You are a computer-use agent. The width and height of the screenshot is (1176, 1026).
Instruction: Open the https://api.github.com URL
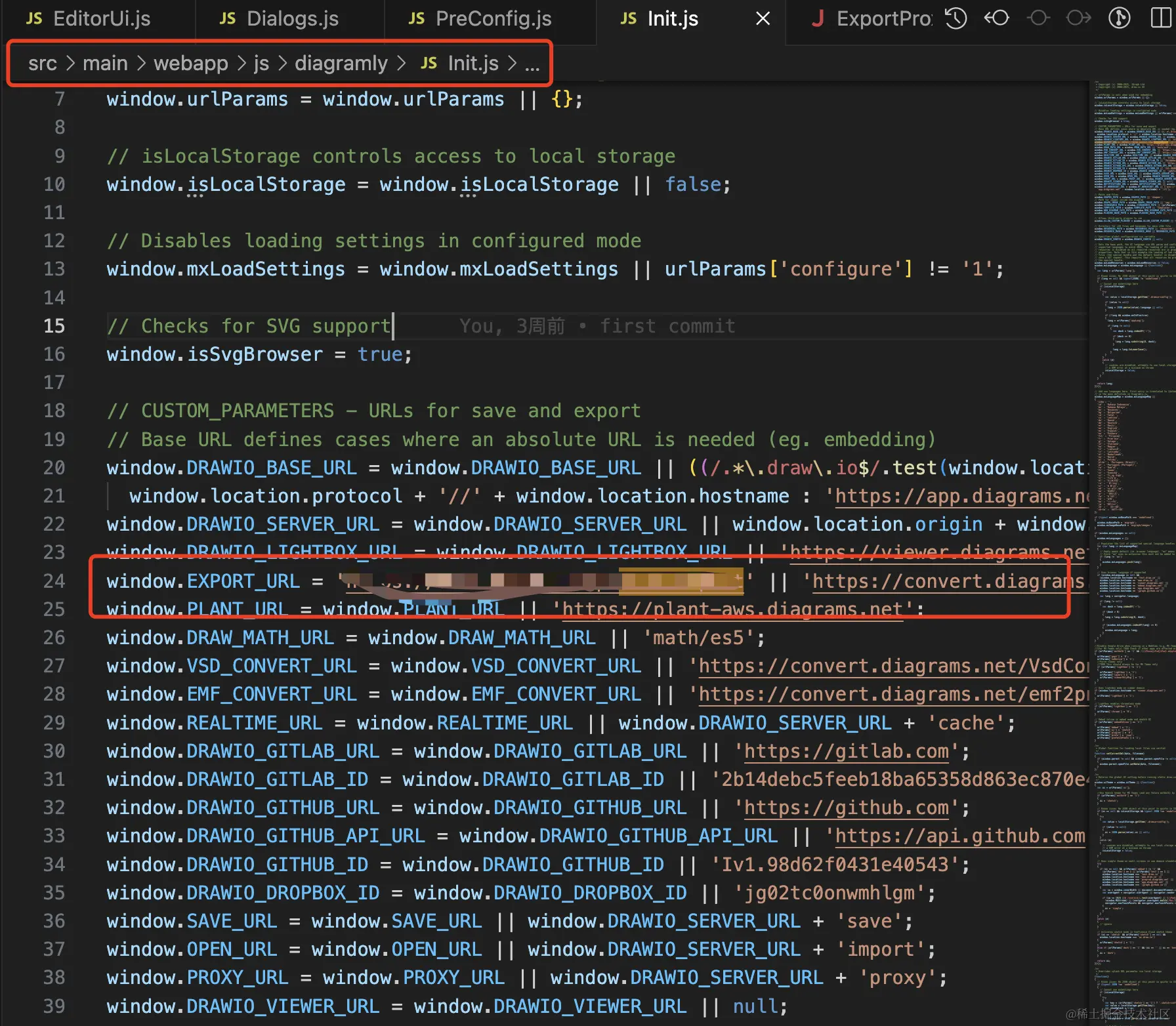click(x=960, y=836)
